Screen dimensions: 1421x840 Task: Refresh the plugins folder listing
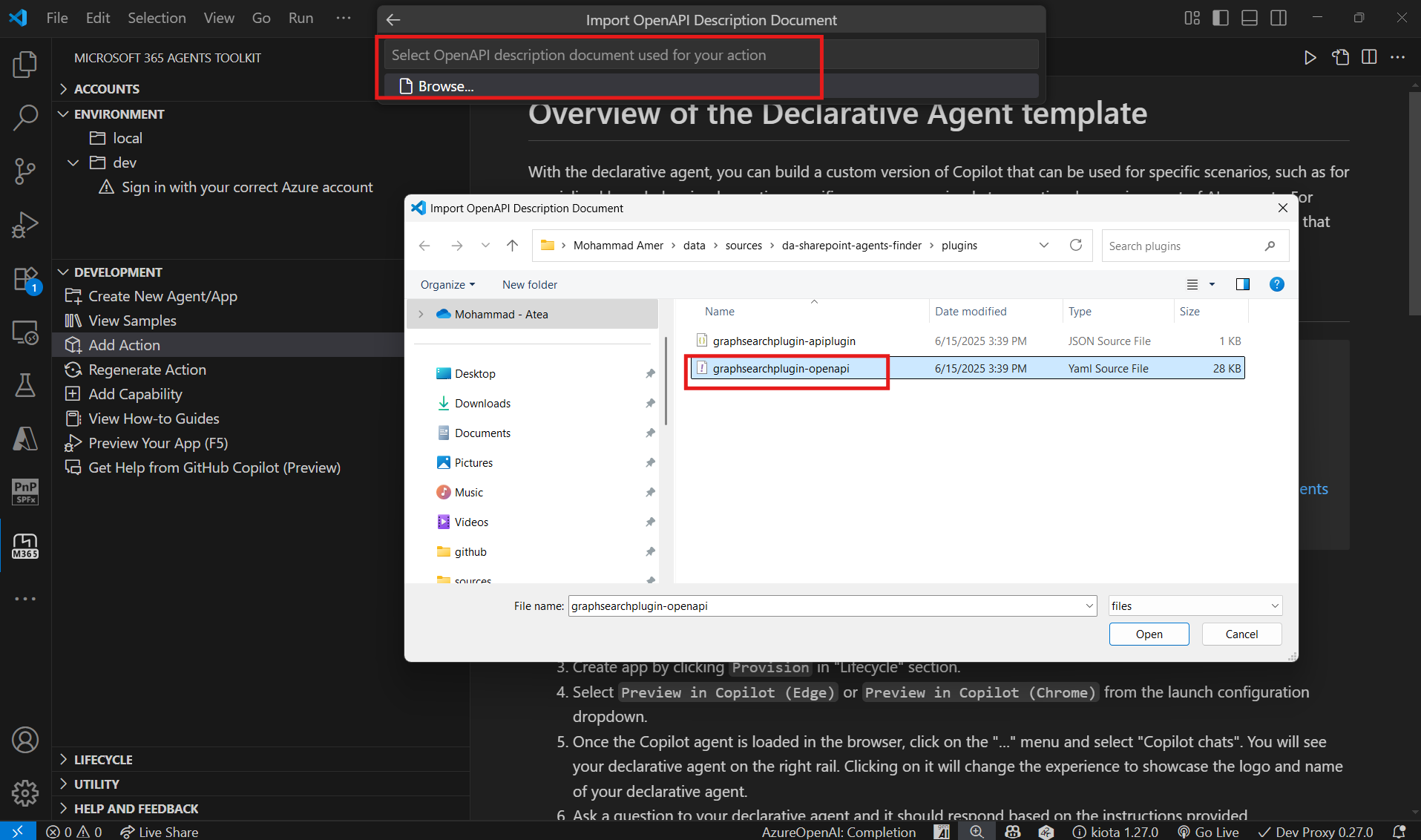[x=1076, y=246]
